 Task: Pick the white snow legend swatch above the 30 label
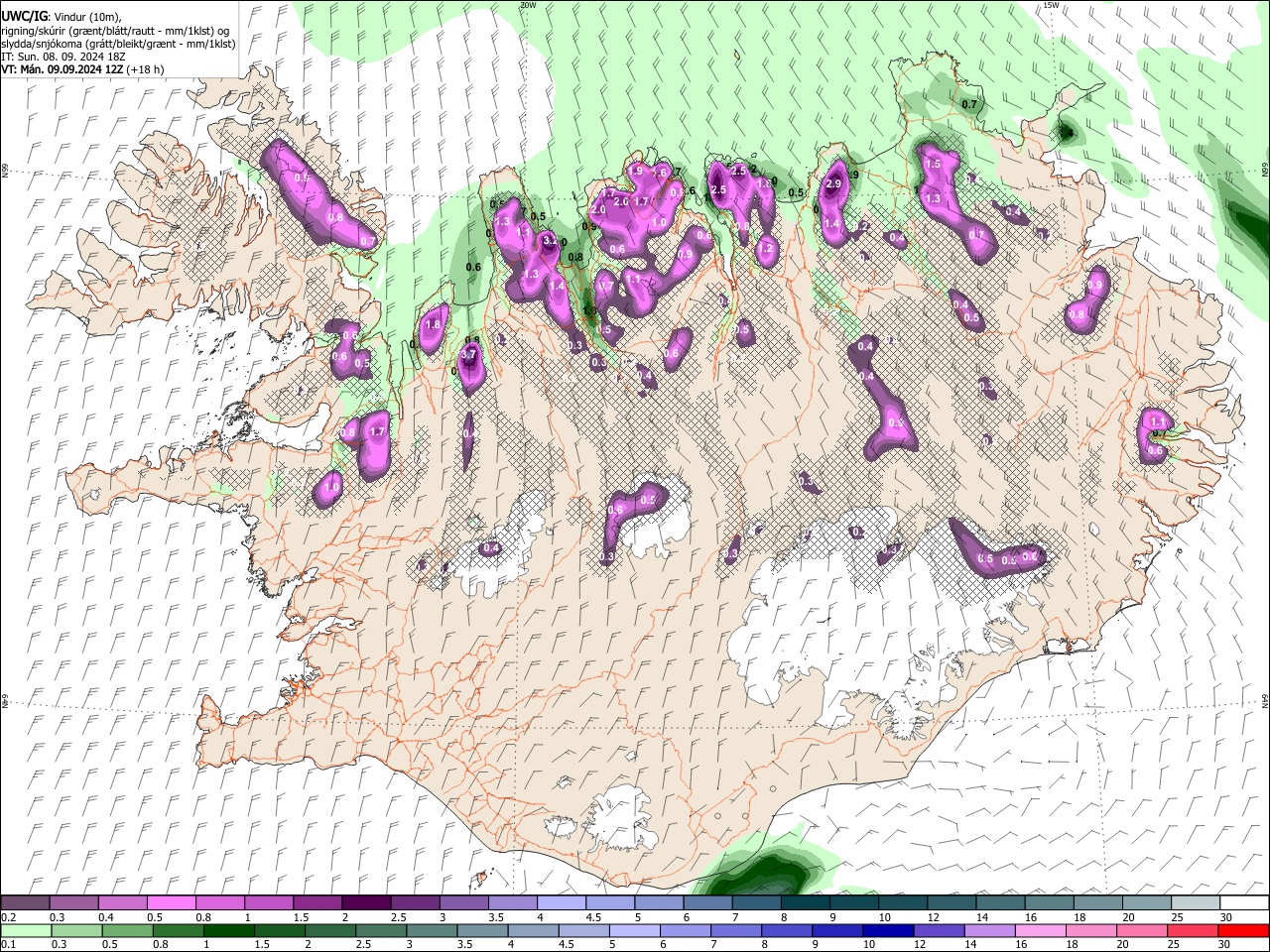click(x=1243, y=903)
